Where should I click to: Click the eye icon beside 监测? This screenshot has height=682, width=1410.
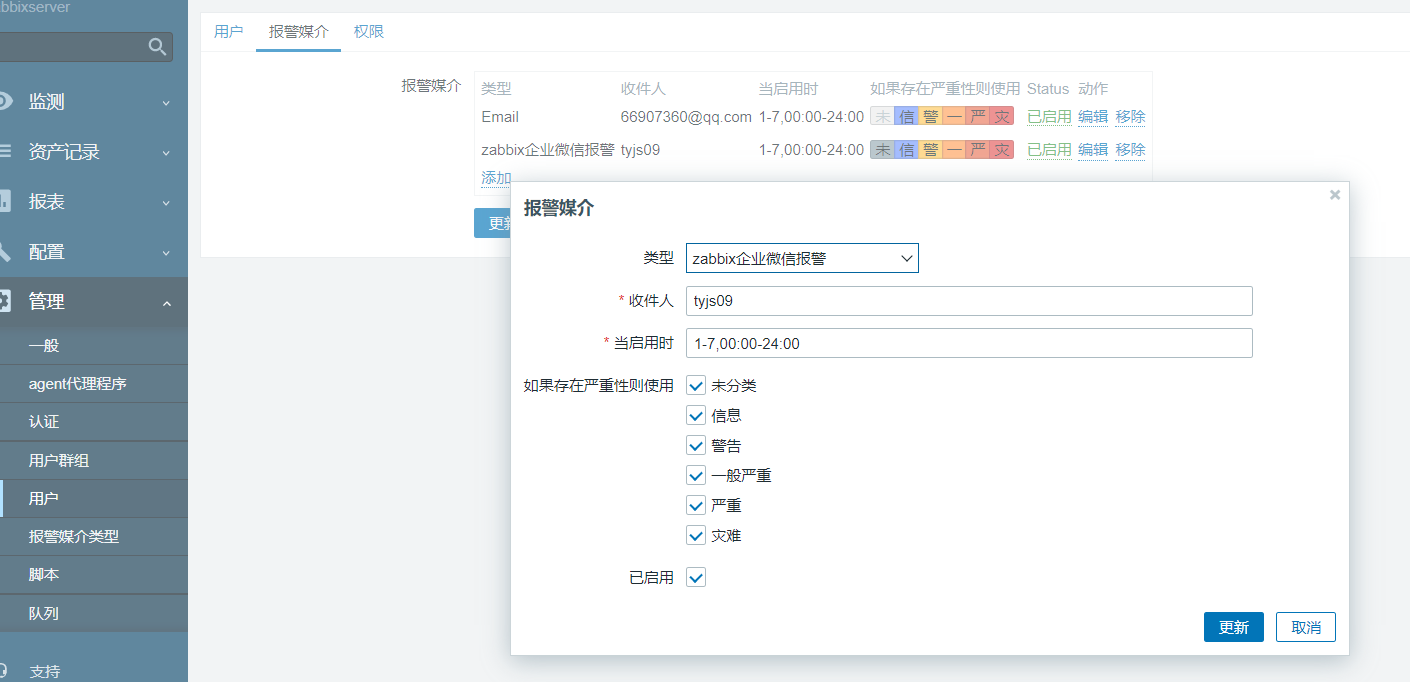coord(5,101)
